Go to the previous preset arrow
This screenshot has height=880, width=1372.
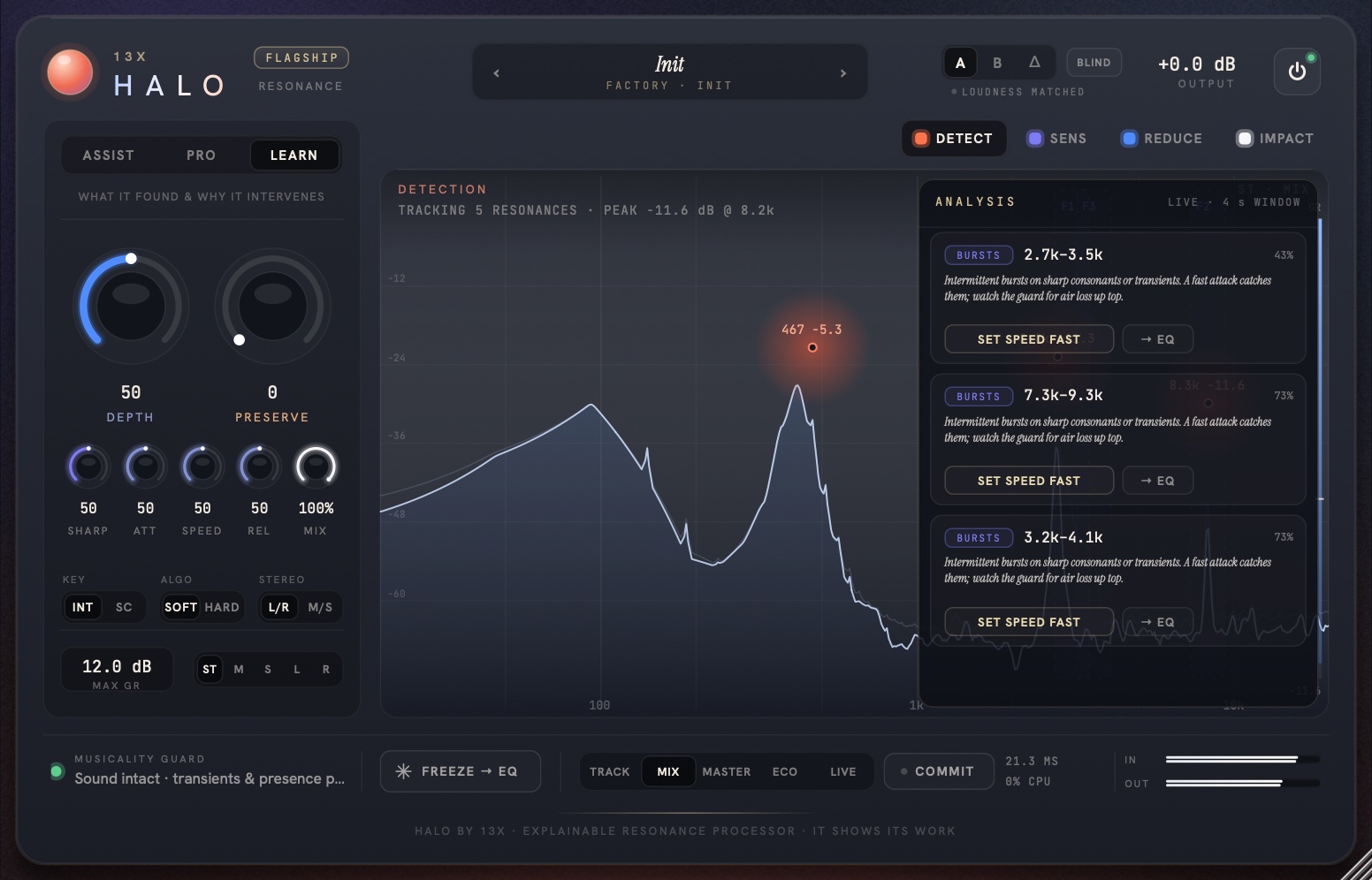point(497,73)
